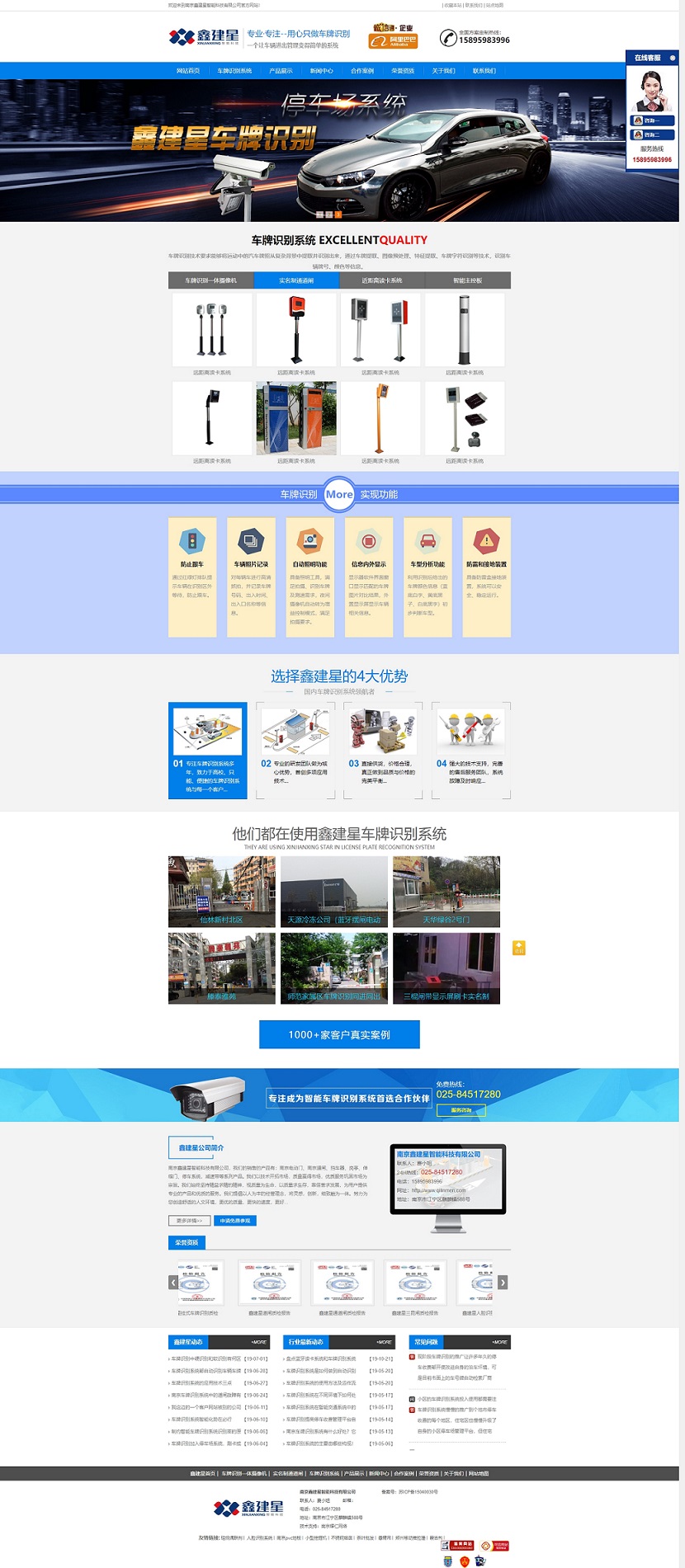Show next certificates with right arrow

click(503, 1282)
